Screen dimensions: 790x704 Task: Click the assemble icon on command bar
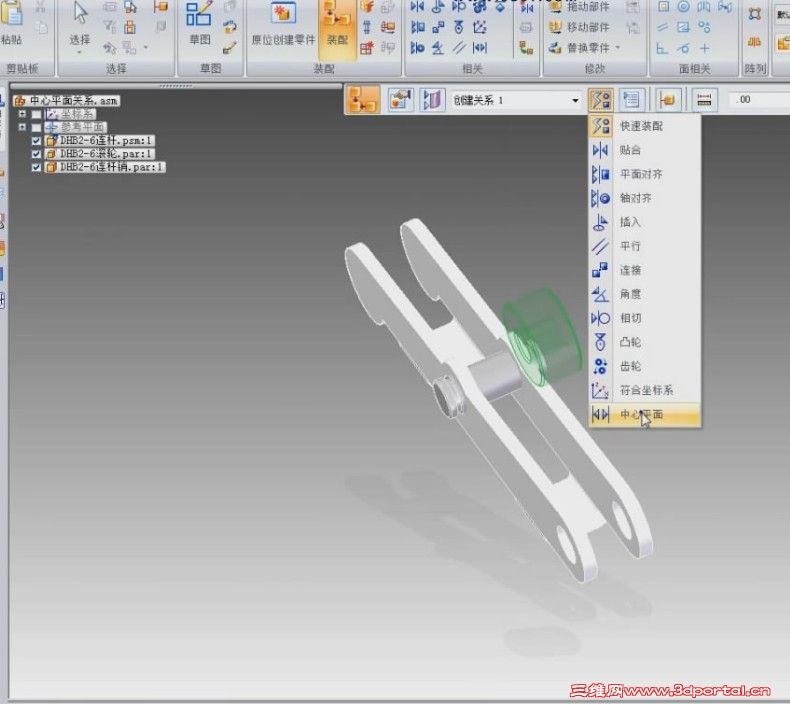(x=363, y=100)
